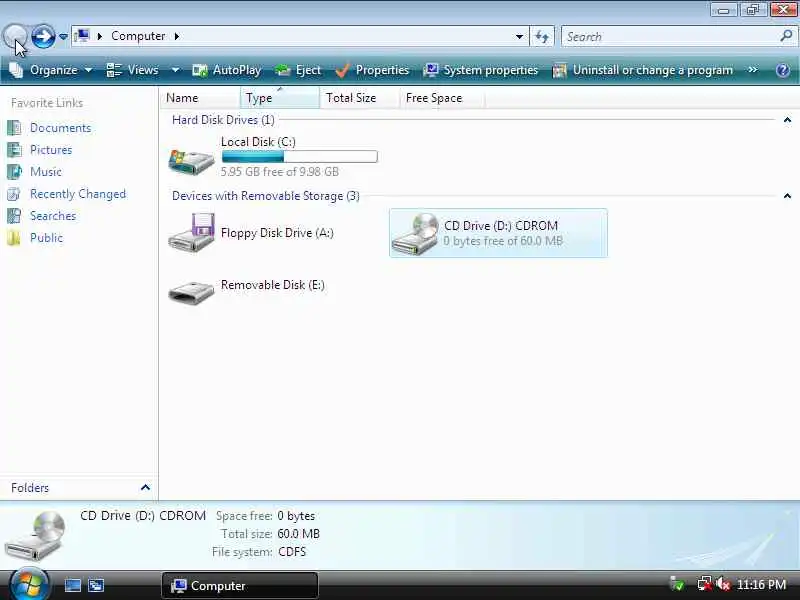Open the recent pages dropdown arrow

63,37
